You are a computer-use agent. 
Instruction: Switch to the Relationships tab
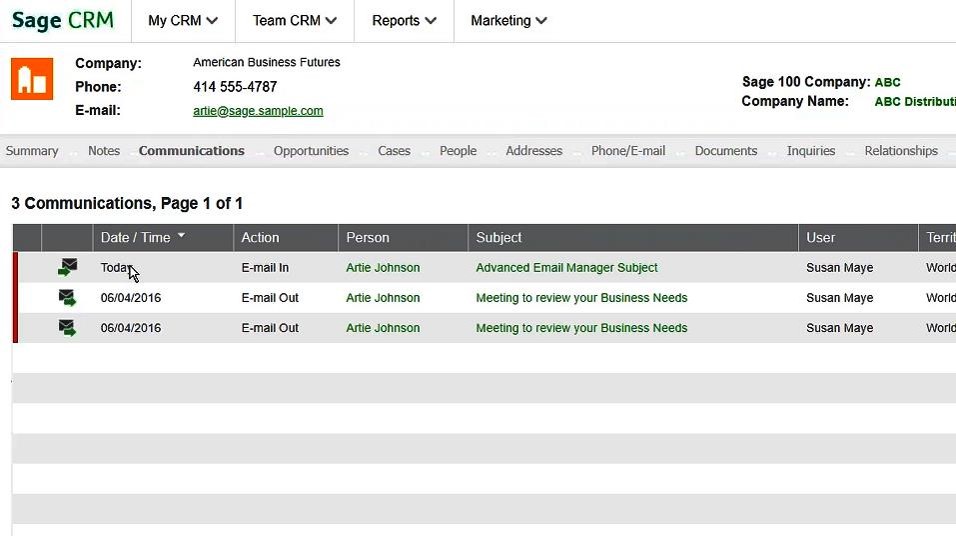coord(901,151)
